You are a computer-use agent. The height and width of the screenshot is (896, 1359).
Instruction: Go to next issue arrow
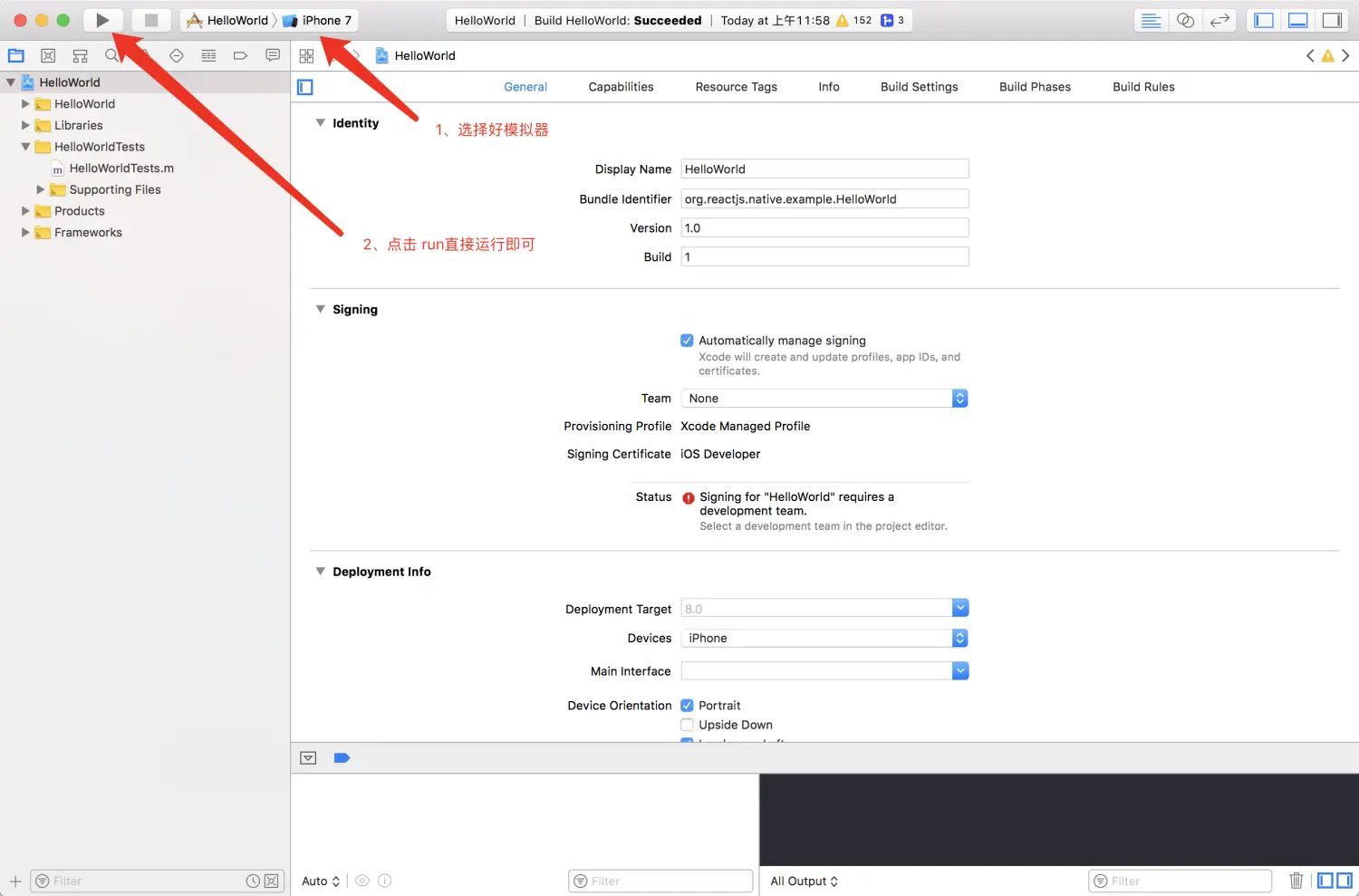(1345, 55)
